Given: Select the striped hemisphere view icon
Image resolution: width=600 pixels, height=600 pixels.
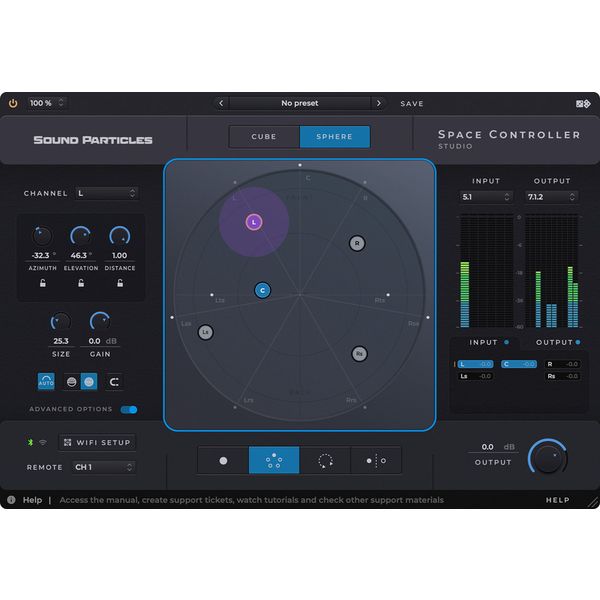Looking at the screenshot, I should pos(72,382).
